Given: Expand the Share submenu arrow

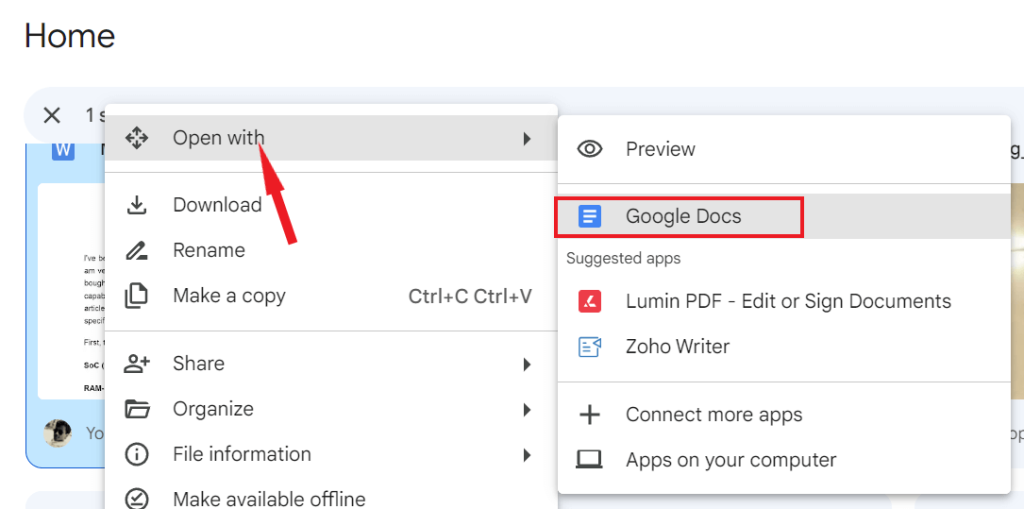Looking at the screenshot, I should (x=527, y=364).
